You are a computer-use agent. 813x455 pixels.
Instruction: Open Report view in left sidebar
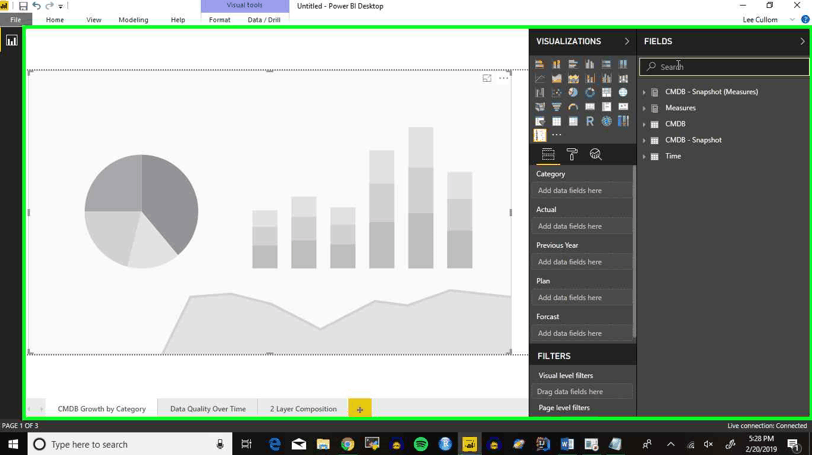11,41
